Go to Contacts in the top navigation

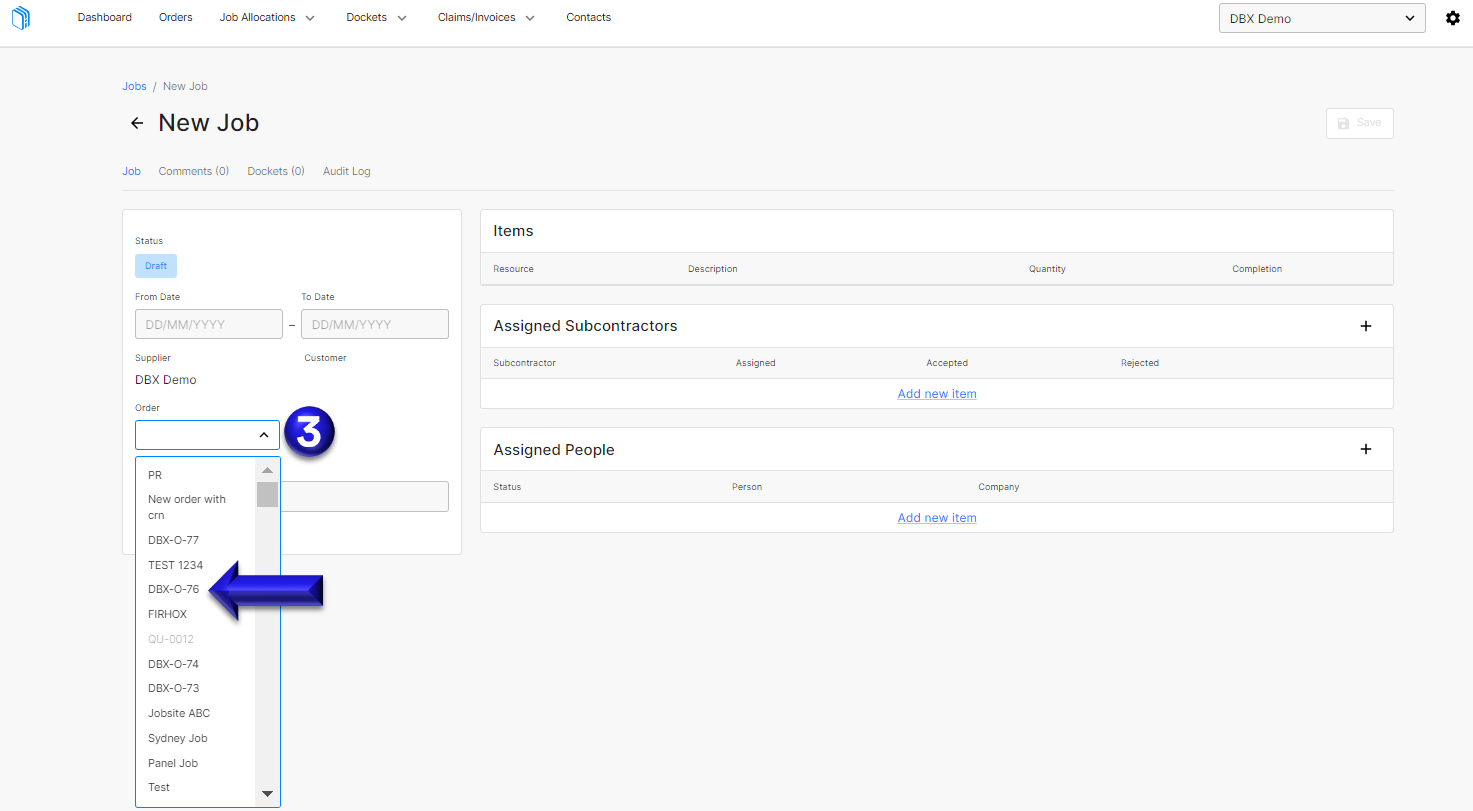tap(588, 17)
